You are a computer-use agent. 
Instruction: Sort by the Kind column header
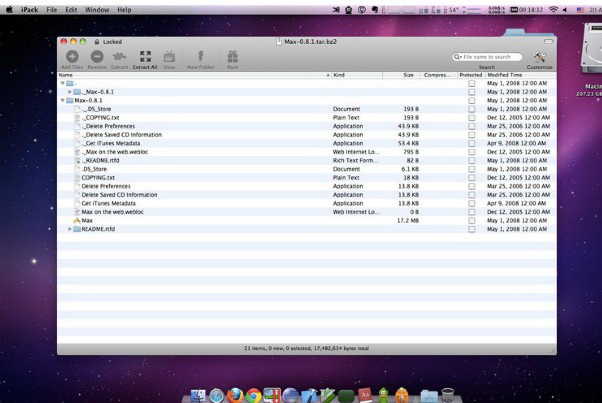pos(340,75)
